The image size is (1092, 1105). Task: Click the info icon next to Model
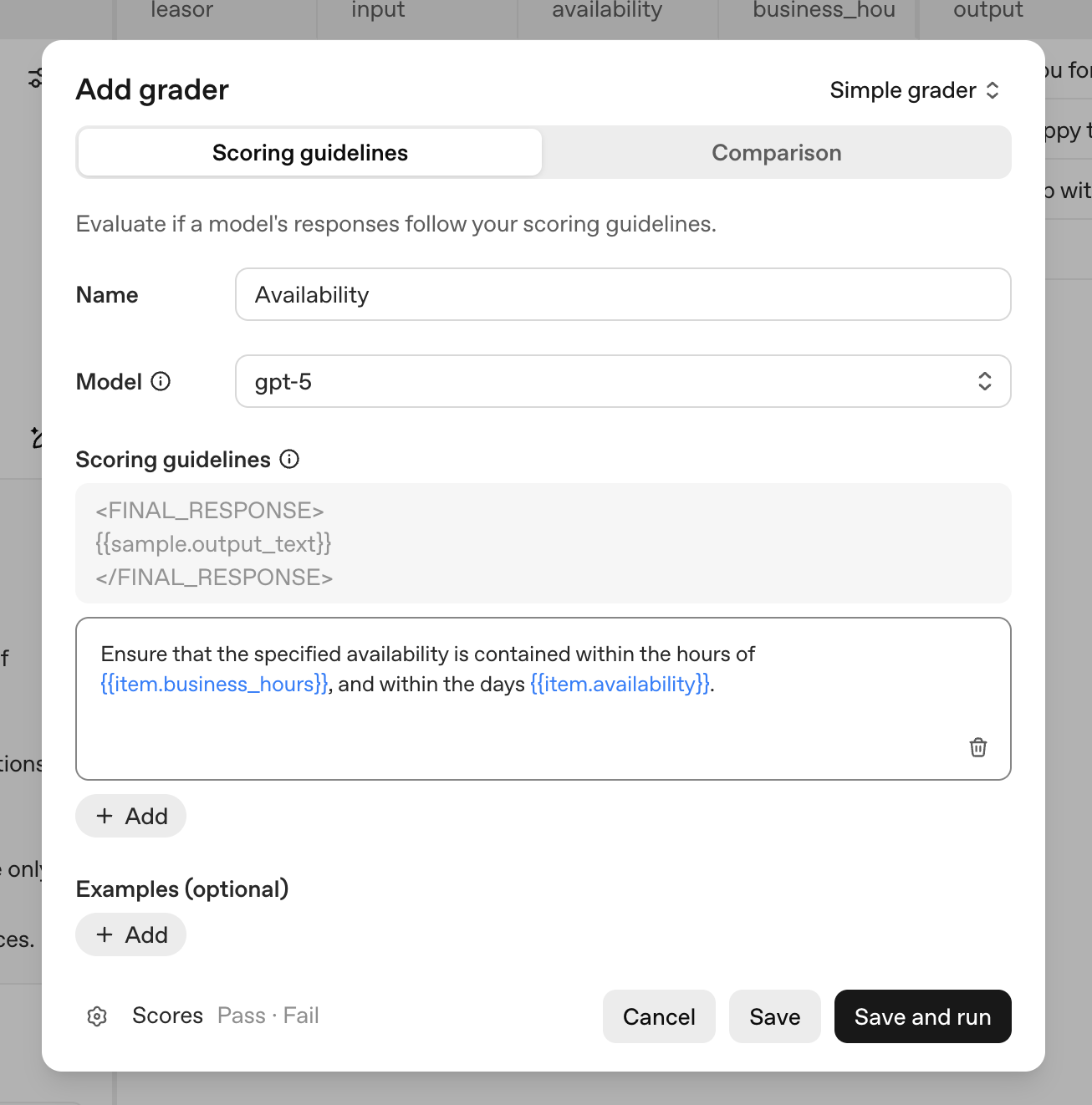click(x=160, y=382)
